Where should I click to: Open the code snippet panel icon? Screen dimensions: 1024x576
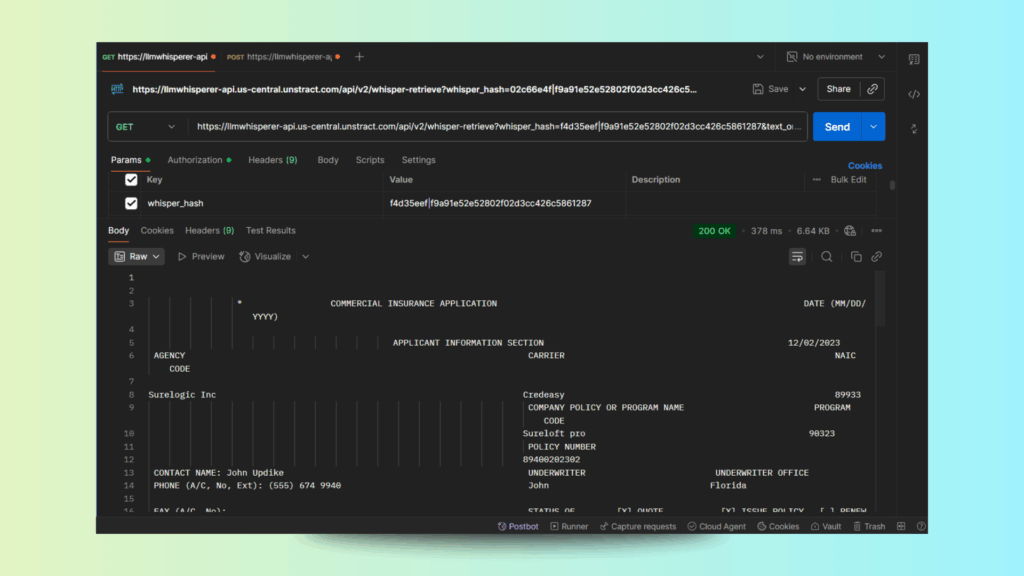pyautogui.click(x=913, y=94)
